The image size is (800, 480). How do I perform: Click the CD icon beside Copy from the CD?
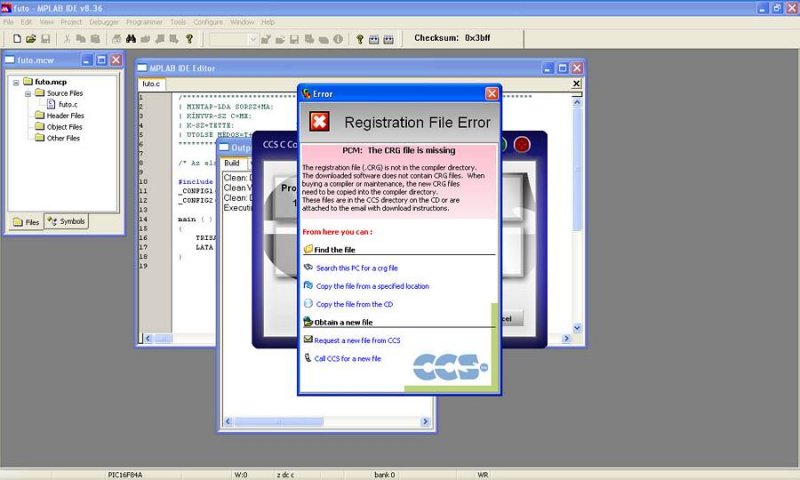(308, 303)
